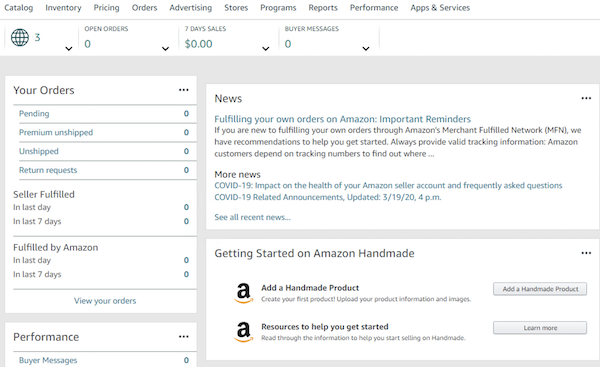Open the Inventory menu
Screen dimensions: 600x367
point(63,8)
